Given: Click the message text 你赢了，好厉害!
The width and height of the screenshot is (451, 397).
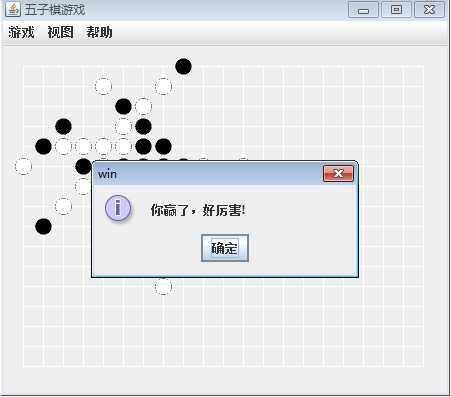Looking at the screenshot, I should coord(198,210).
